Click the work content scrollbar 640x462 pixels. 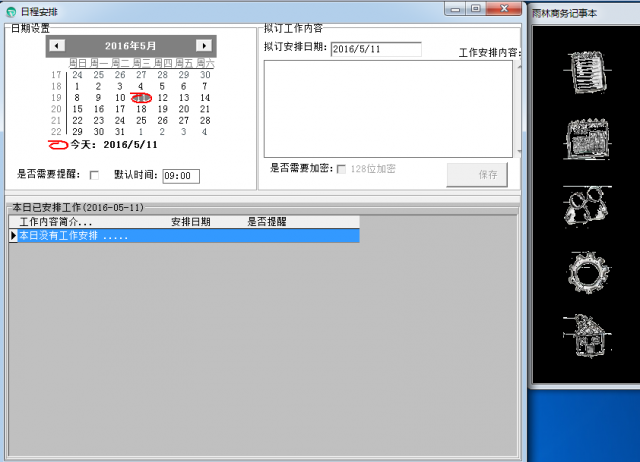518,109
